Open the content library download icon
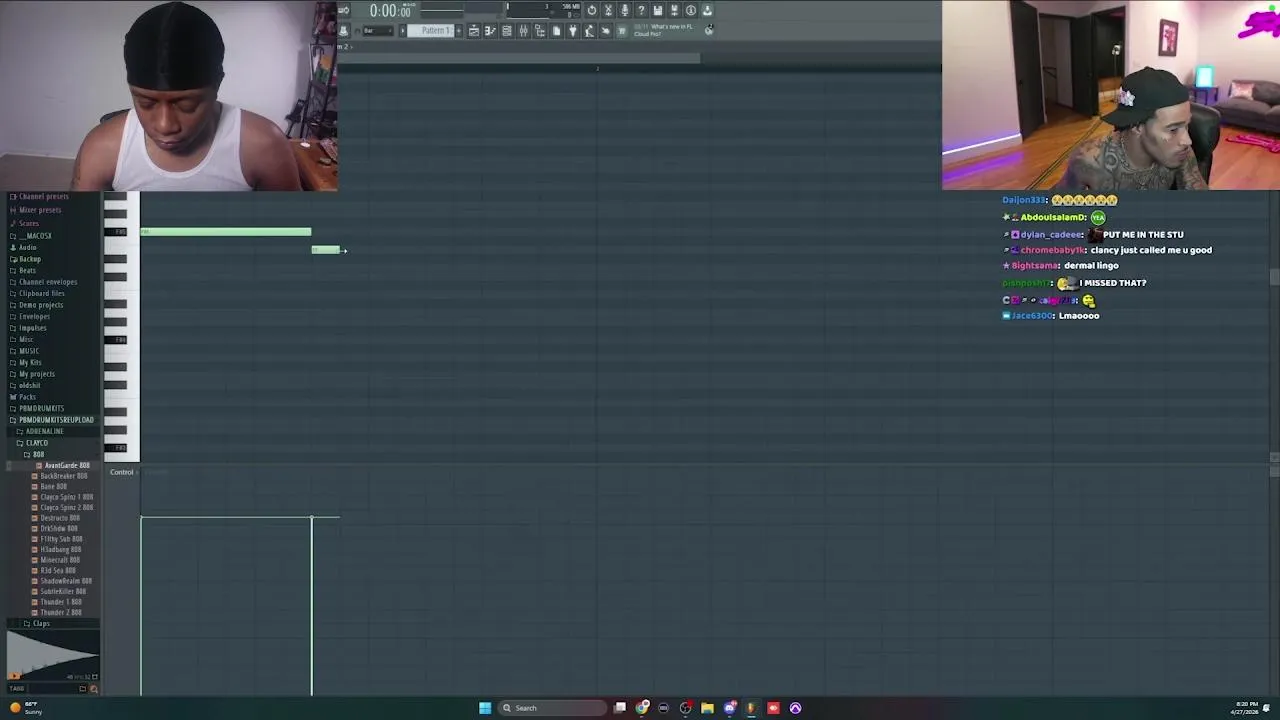Image resolution: width=1280 pixels, height=720 pixels. 707,10
